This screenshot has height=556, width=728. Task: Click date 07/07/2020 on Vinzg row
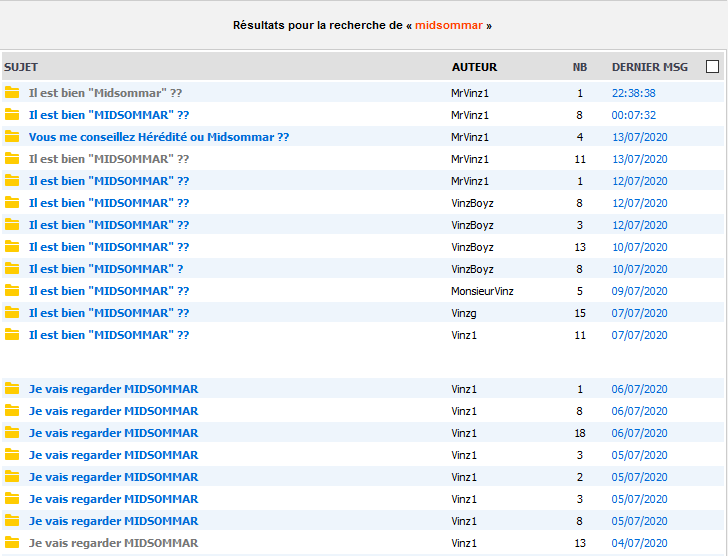pos(639,313)
